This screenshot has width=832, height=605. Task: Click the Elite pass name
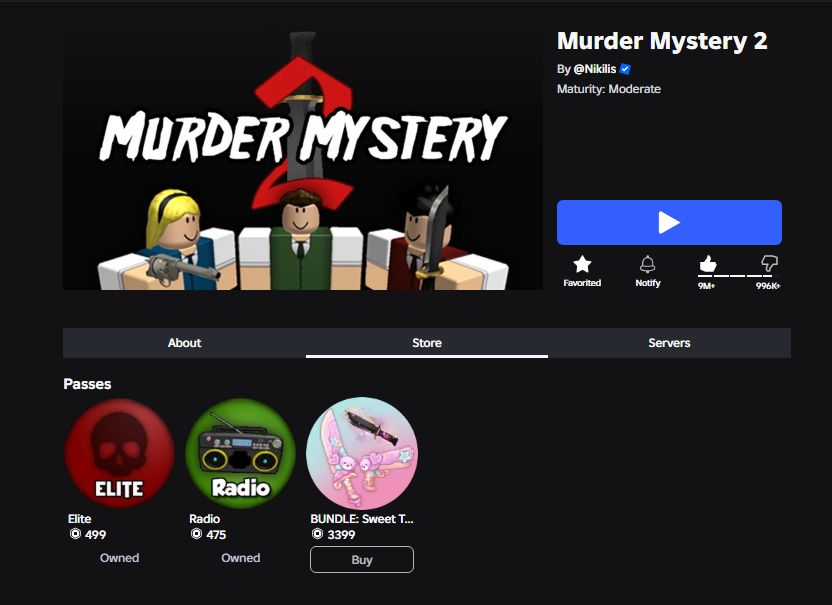pos(80,519)
